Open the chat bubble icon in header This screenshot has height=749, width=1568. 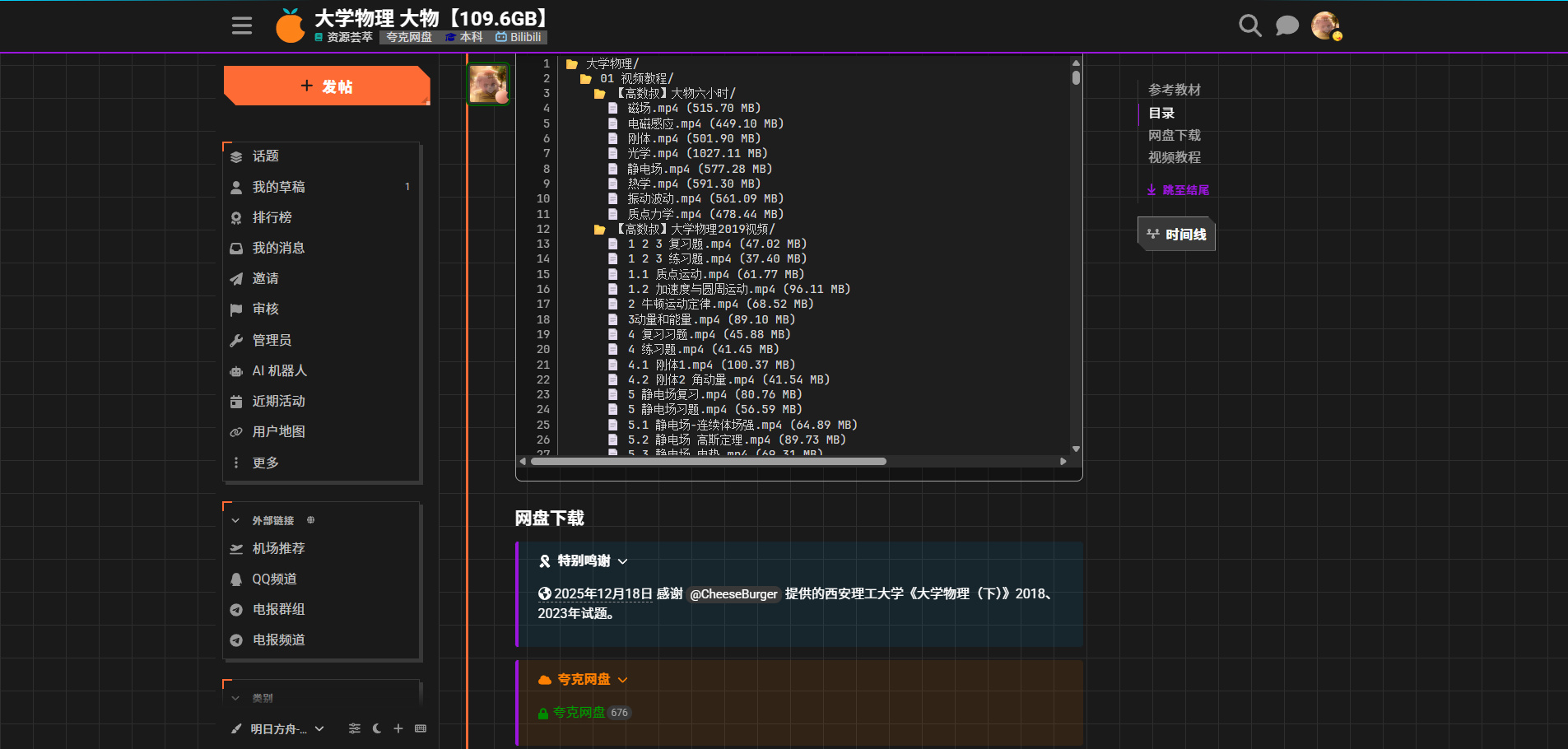click(x=1287, y=26)
